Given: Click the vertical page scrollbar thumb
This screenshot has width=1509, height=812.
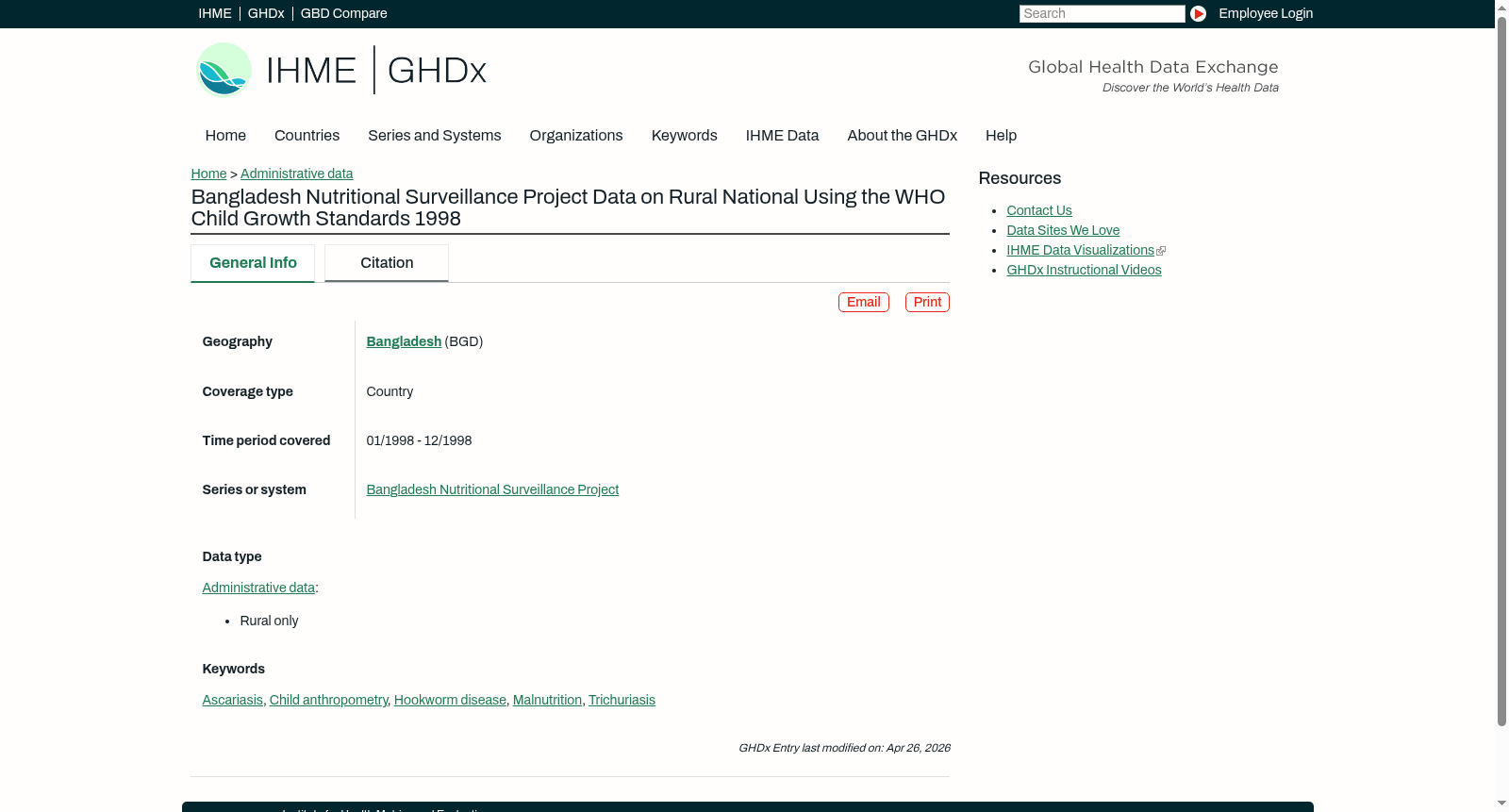Looking at the screenshot, I should (1501, 370).
